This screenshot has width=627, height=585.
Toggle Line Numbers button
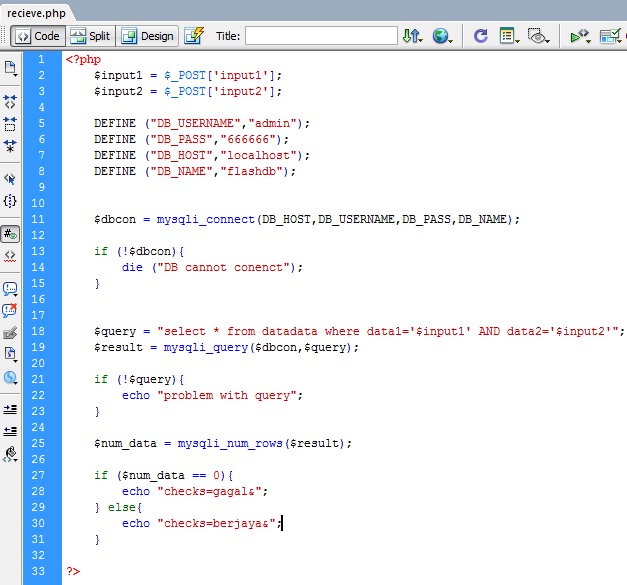(x=10, y=234)
